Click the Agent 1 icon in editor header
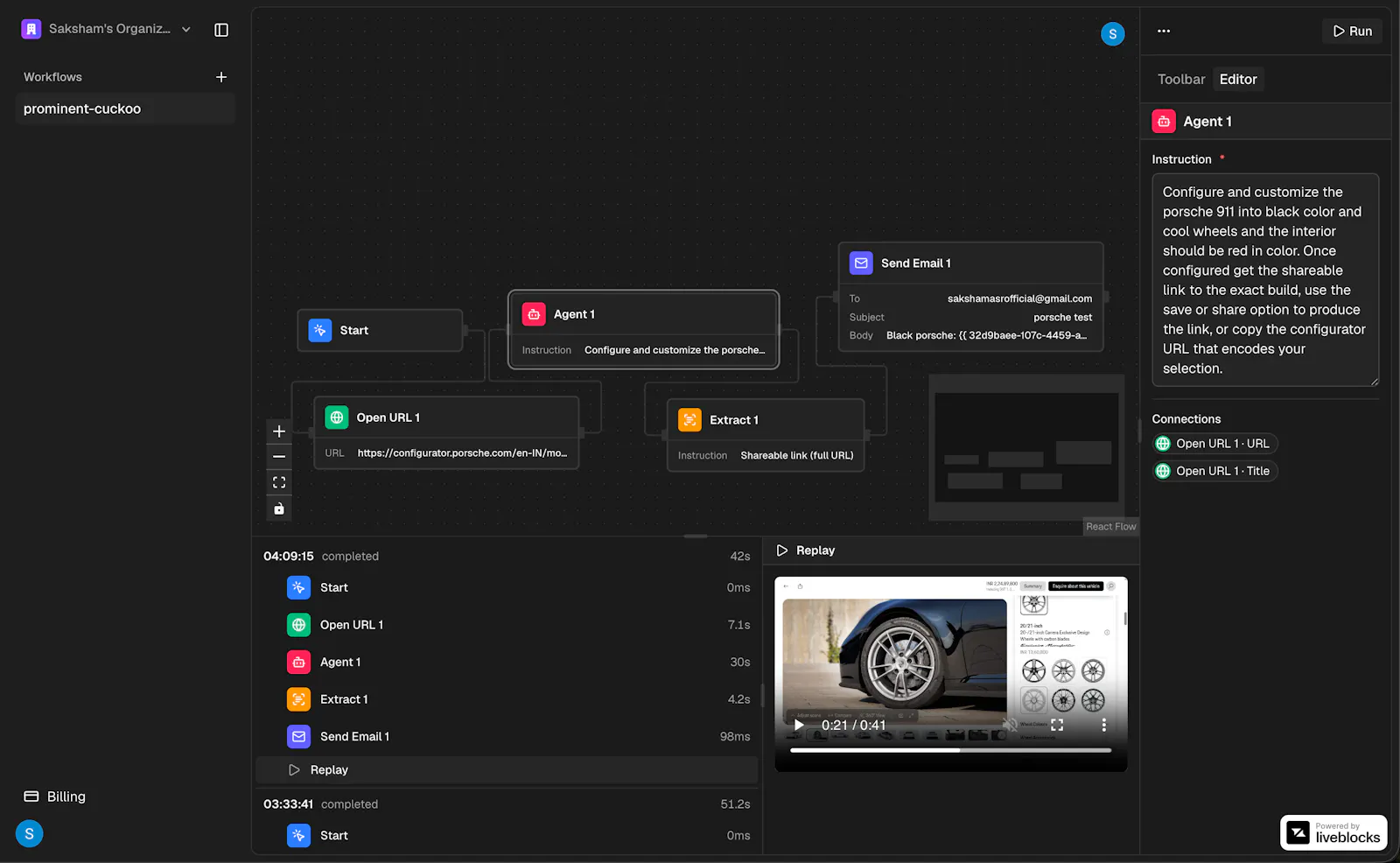The height and width of the screenshot is (863, 1400). (x=1164, y=122)
